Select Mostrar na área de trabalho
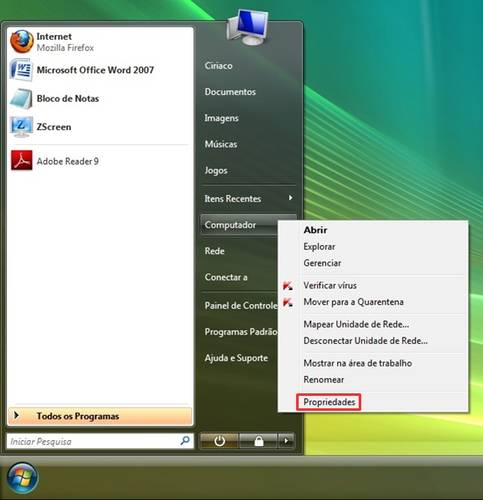The height and width of the screenshot is (500, 483). tap(358, 363)
